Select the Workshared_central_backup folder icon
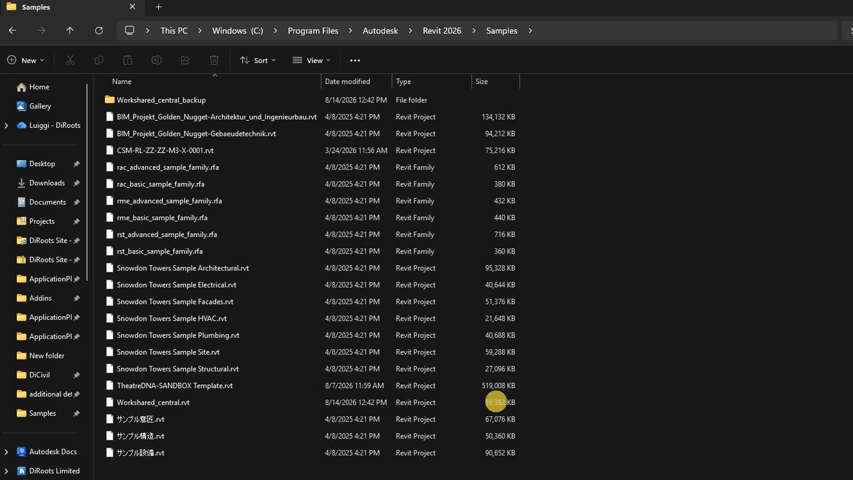The image size is (853, 480). pyautogui.click(x=109, y=100)
